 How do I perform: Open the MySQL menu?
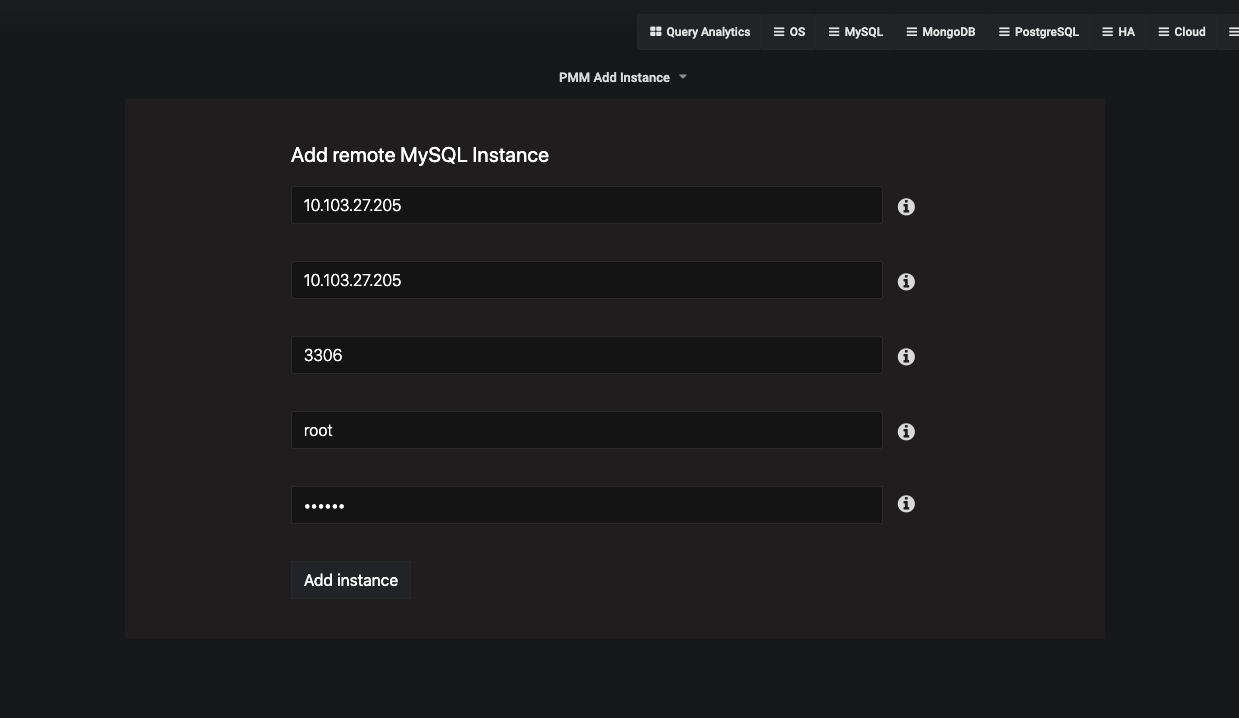tap(856, 32)
